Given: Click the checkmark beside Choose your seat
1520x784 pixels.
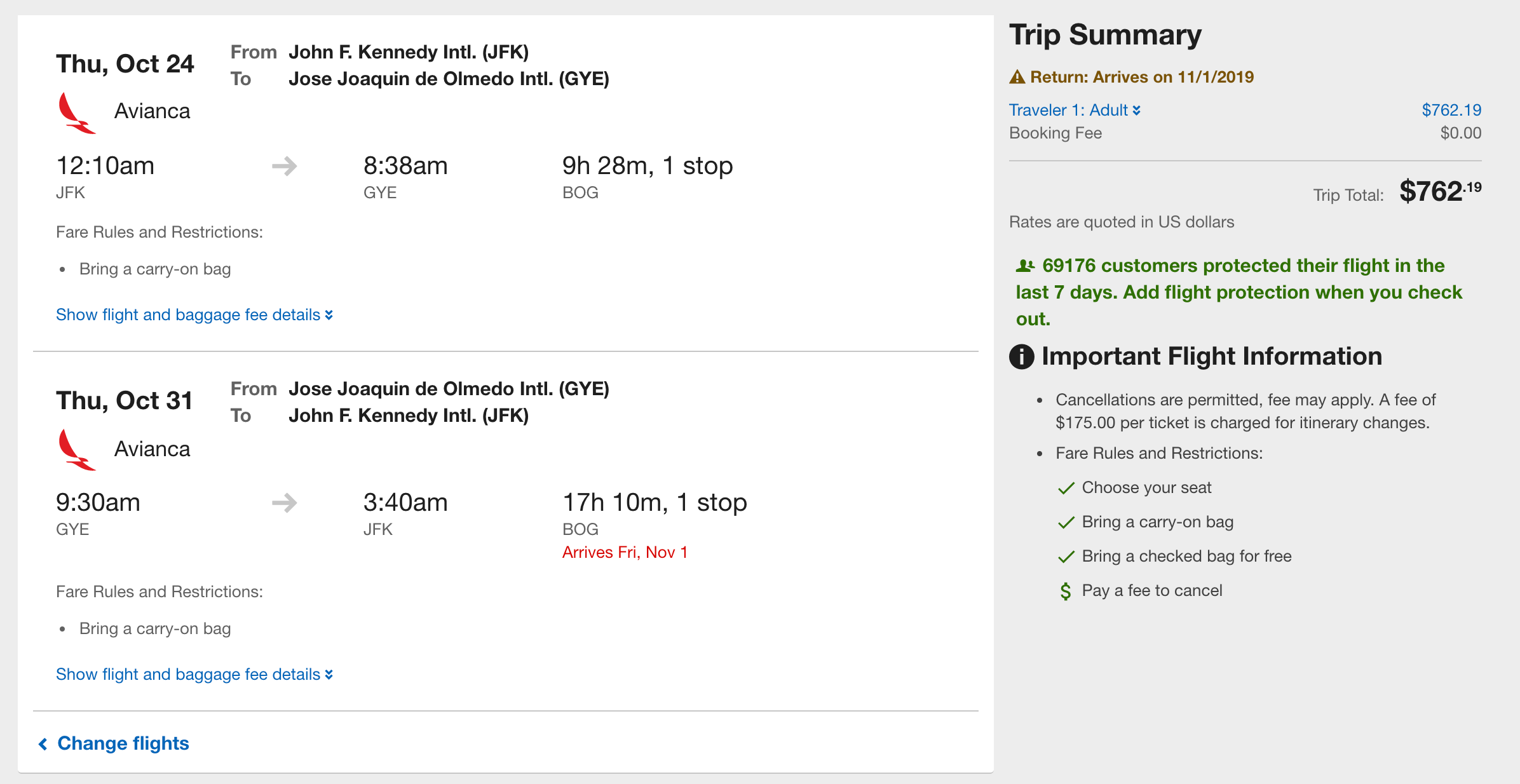Looking at the screenshot, I should click(x=1066, y=488).
